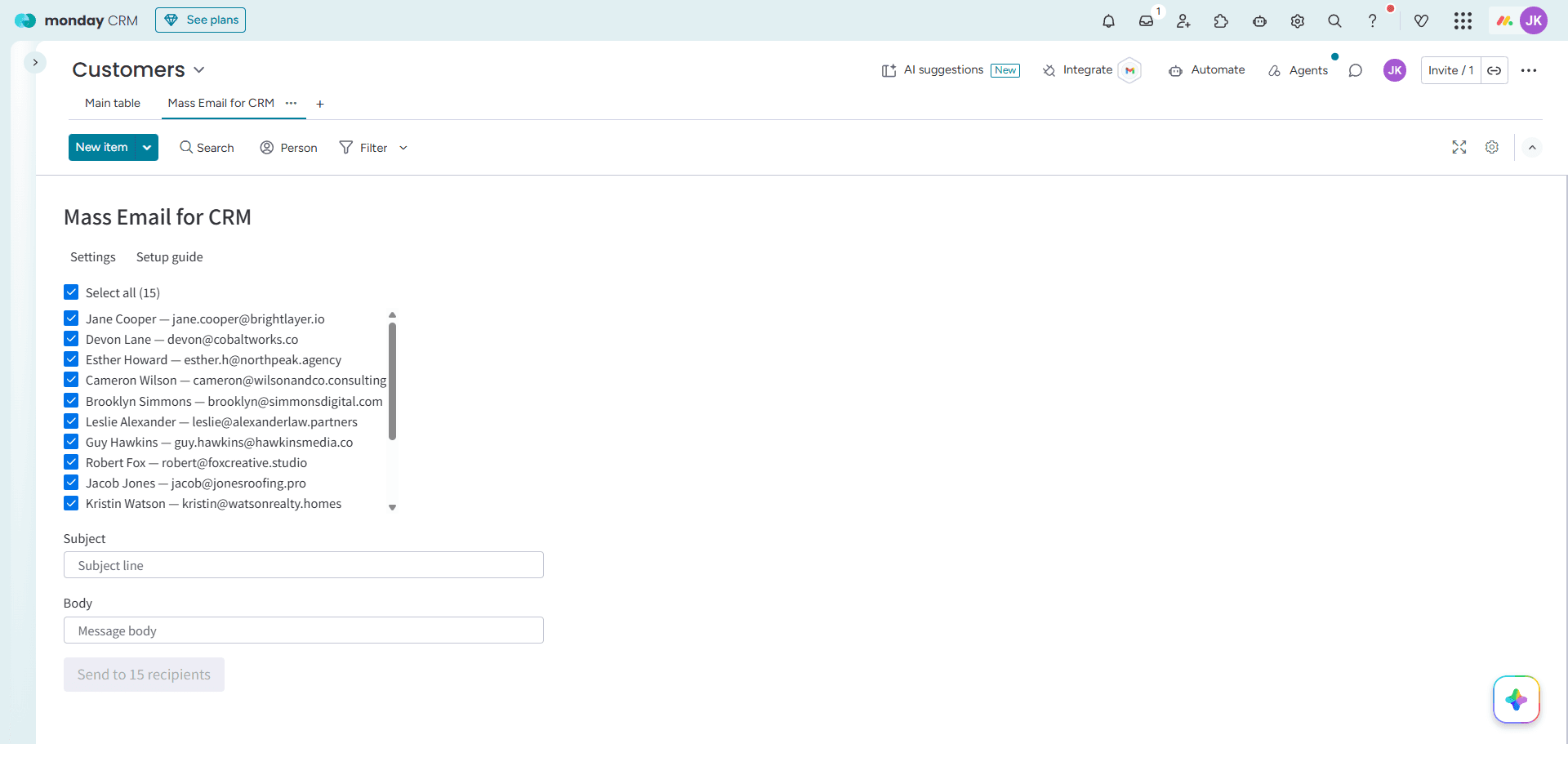Open the inbox tray icon
Viewport: 1568px width, 784px height.
pyautogui.click(x=1147, y=21)
